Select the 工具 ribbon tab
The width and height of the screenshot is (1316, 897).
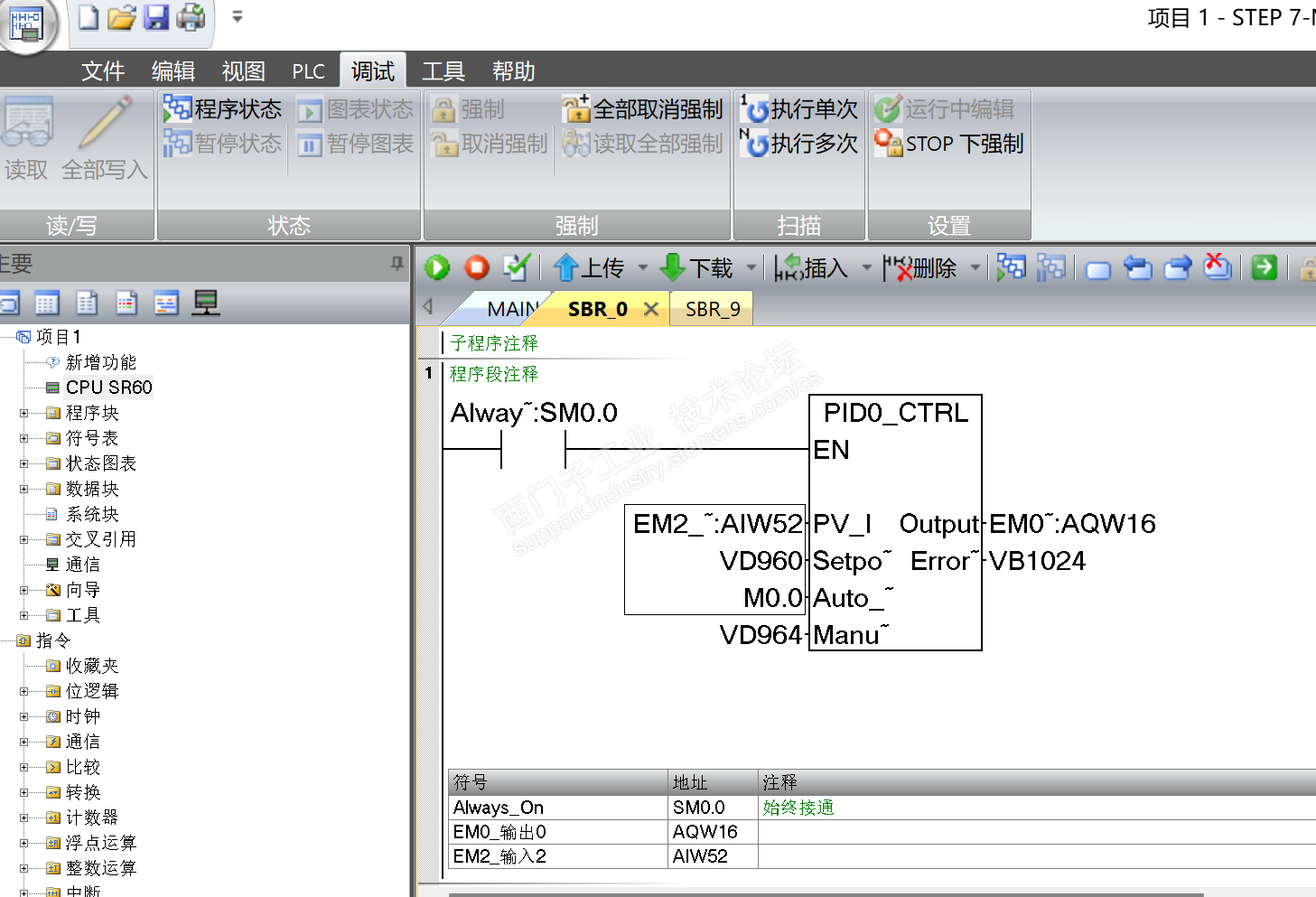[x=443, y=71]
